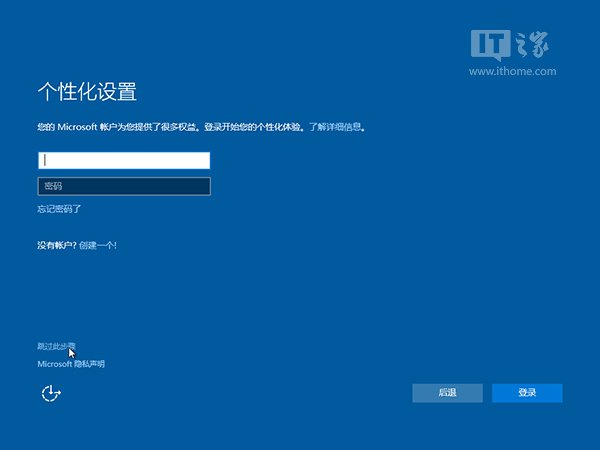Focus the Microsoft account email field
Screen dimensions: 600x450
point(124,161)
